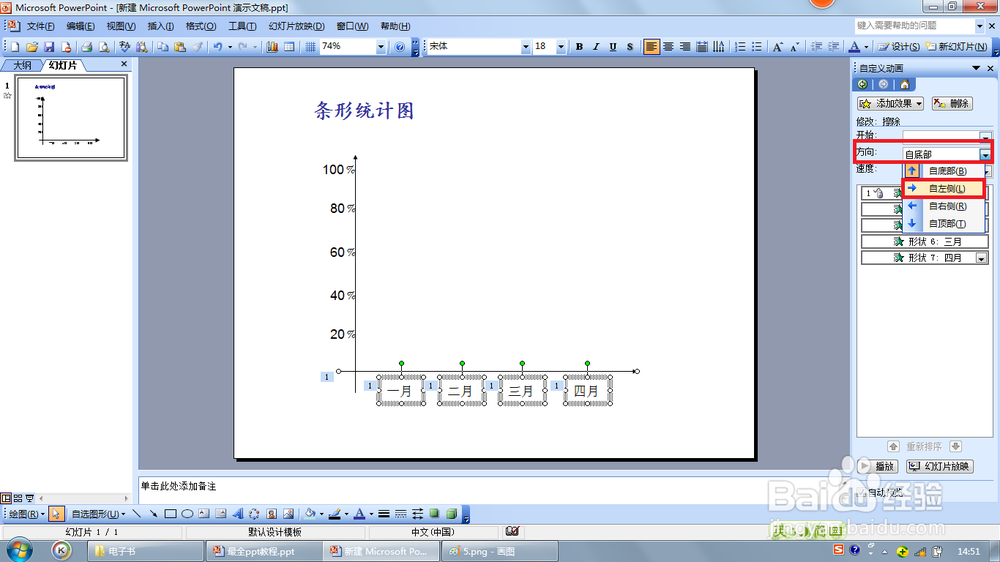Open the 添加效果 dropdown
The height and width of the screenshot is (562, 1000).
[890, 103]
